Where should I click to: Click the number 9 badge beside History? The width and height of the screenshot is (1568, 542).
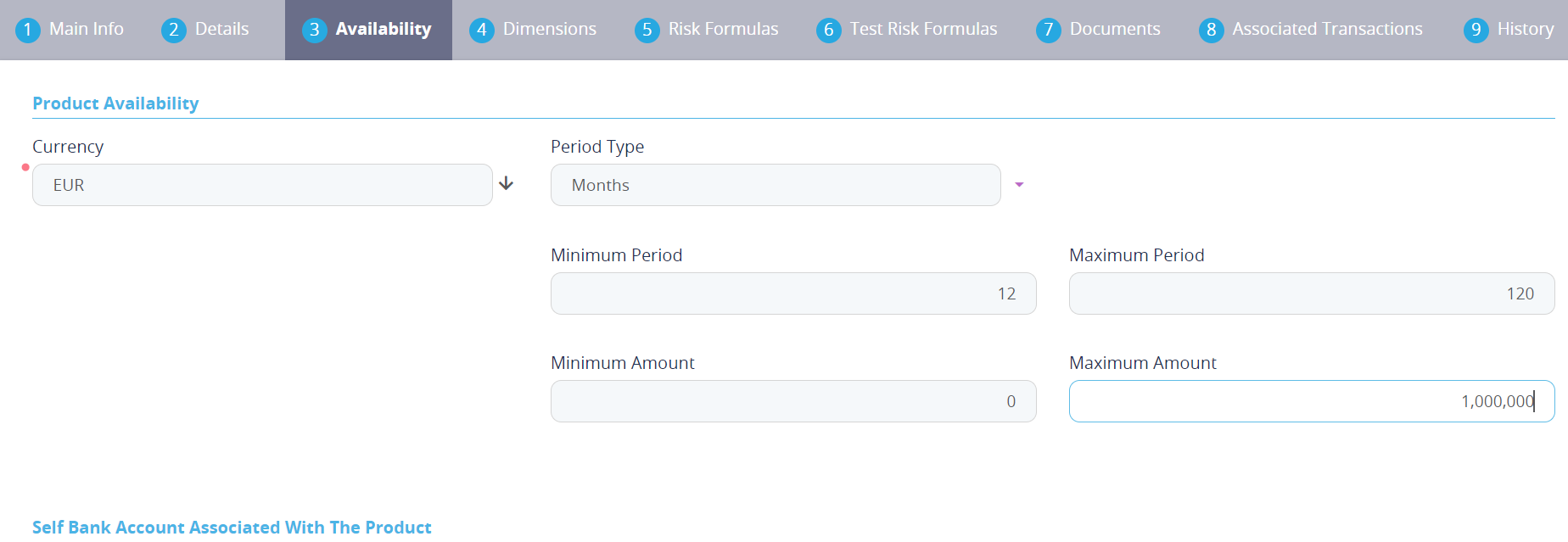pos(1476,31)
